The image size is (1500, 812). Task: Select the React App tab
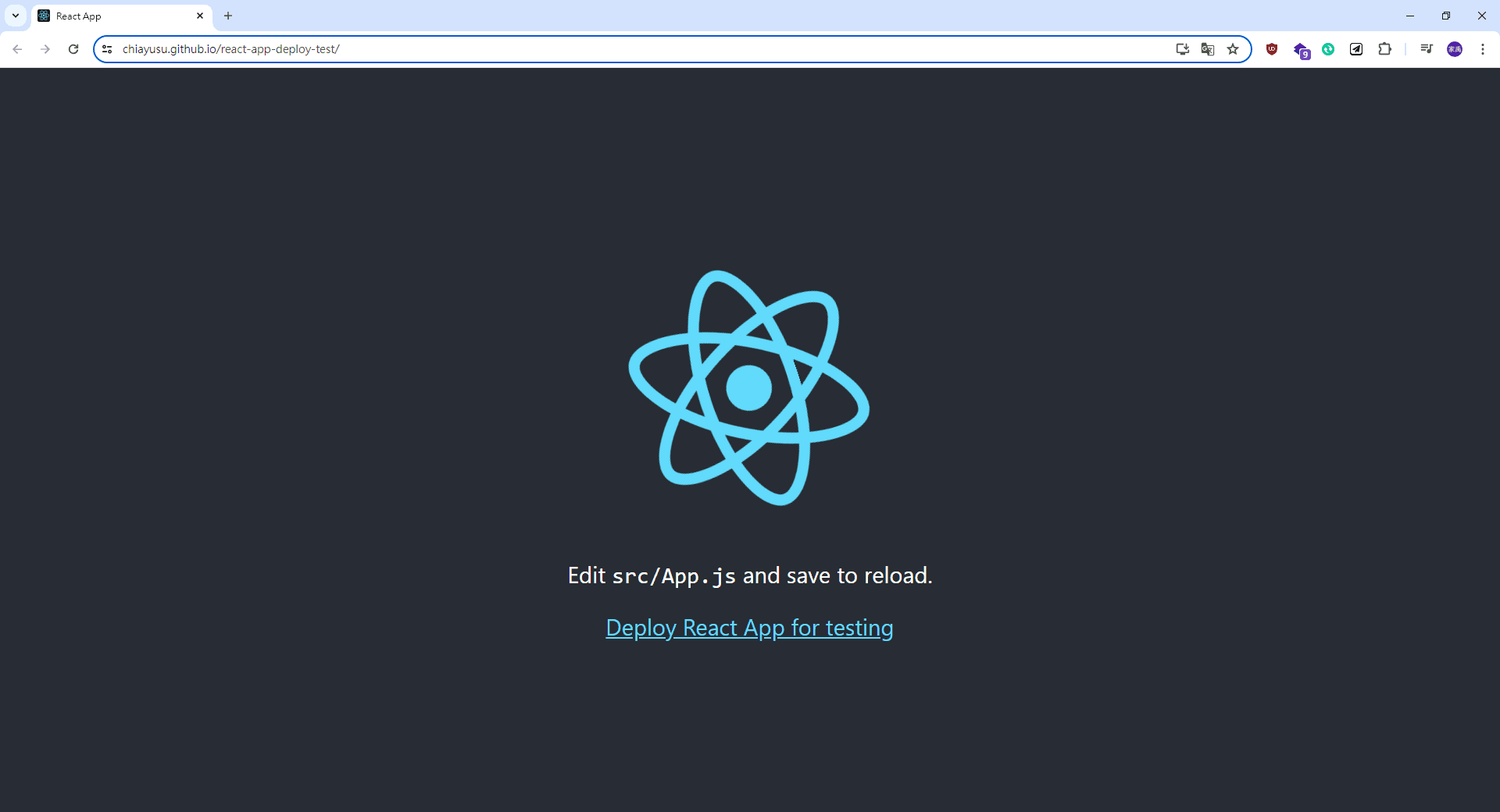click(x=121, y=16)
